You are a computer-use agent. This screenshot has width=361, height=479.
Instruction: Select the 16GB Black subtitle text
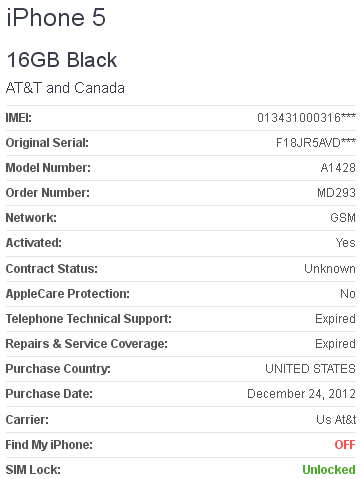point(62,60)
